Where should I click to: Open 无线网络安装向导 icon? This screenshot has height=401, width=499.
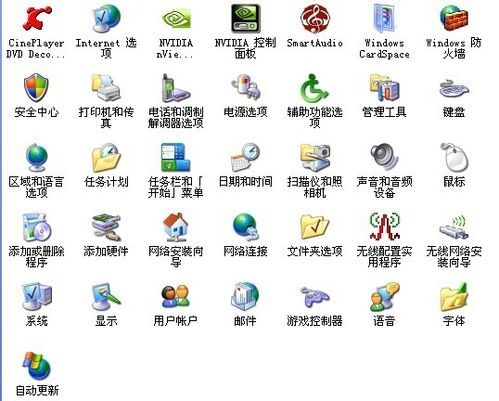coord(454,228)
